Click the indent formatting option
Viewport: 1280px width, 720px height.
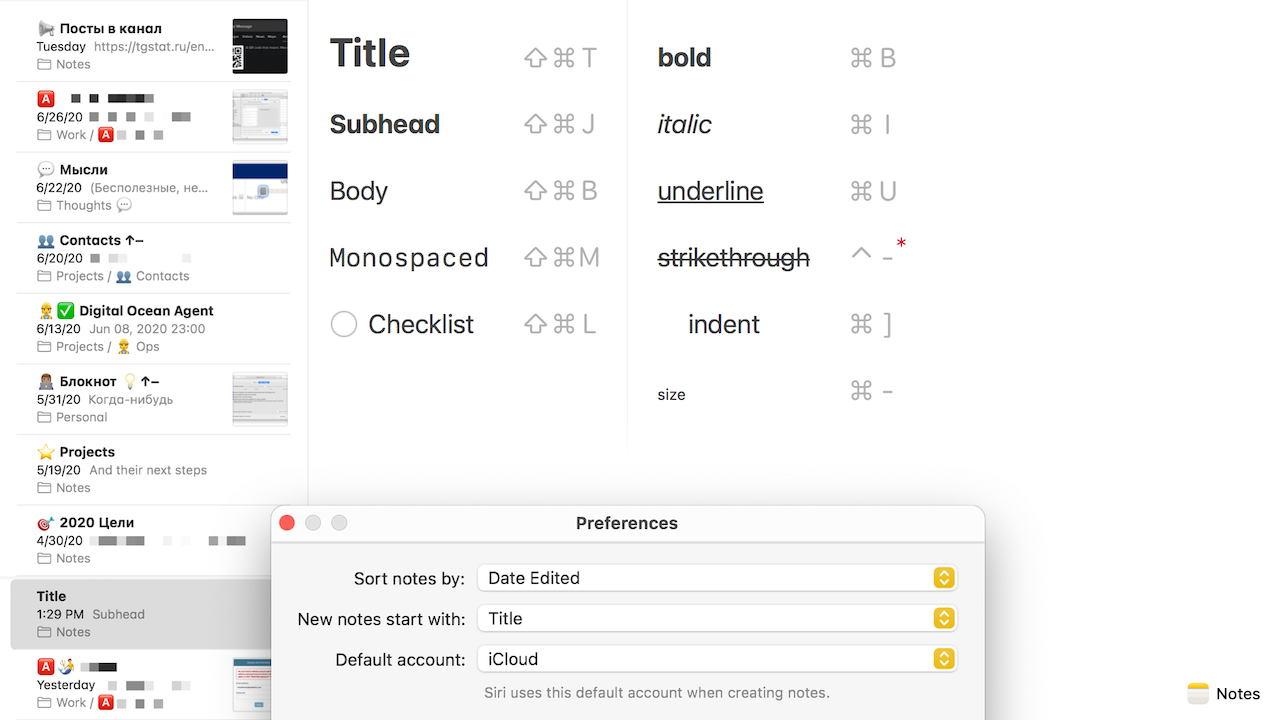click(x=723, y=324)
